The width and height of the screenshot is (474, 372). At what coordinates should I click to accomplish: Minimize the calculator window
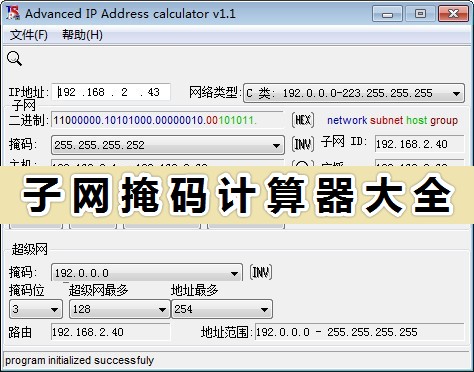387,14
